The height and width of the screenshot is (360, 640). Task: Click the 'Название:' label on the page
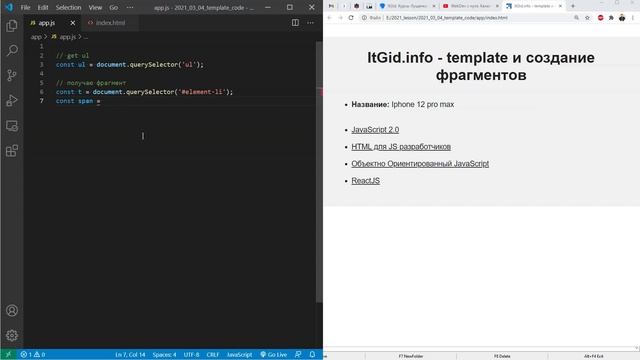(x=370, y=104)
